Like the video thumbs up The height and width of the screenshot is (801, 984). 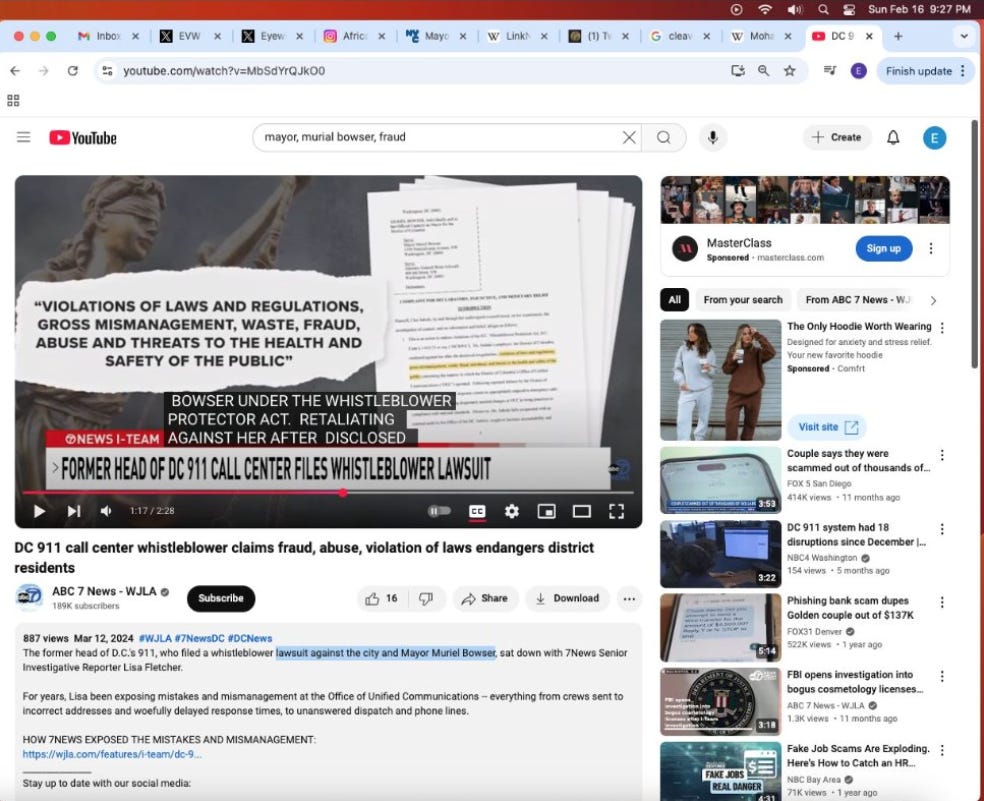[x=381, y=599]
